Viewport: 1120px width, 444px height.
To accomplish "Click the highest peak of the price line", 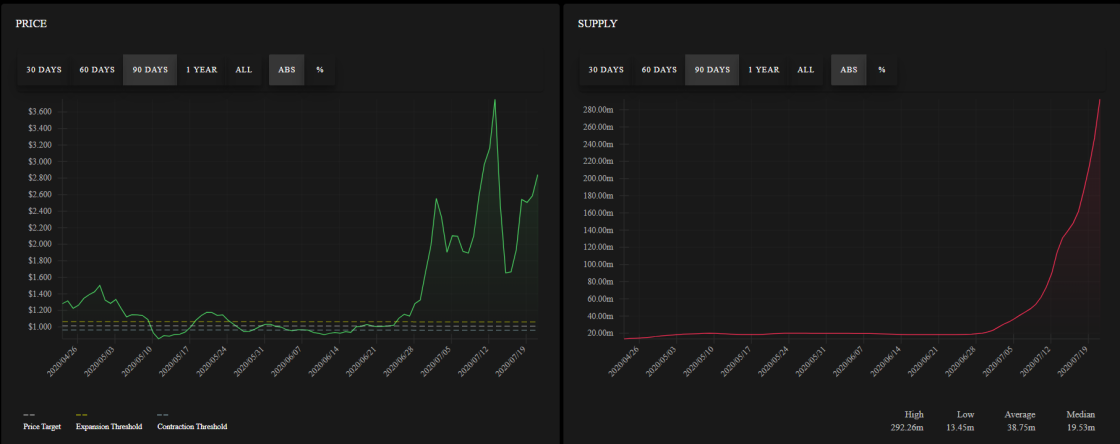I will [x=494, y=100].
